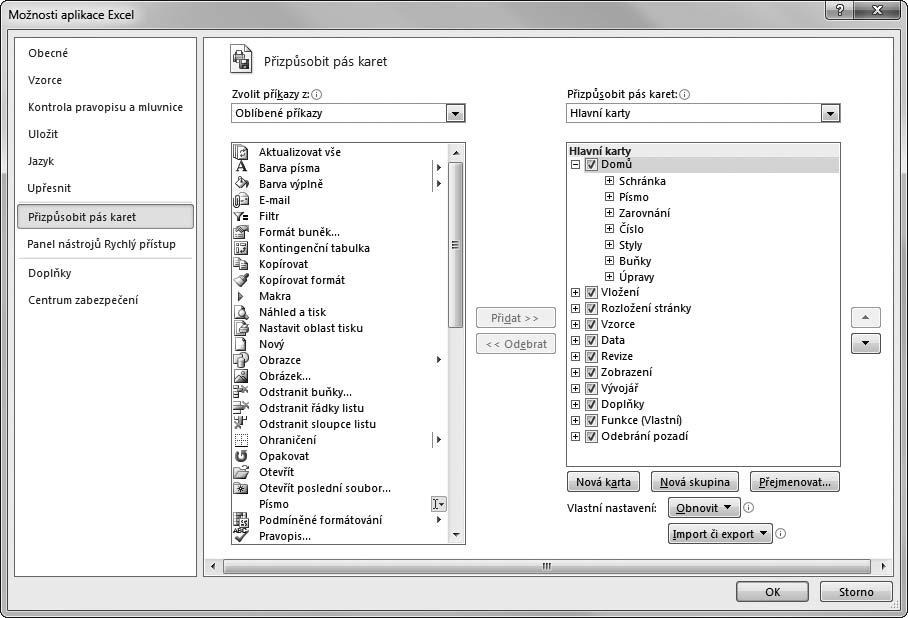908x618 pixels.
Task: Open the Import či export dropdown
Action: pyautogui.click(x=720, y=533)
